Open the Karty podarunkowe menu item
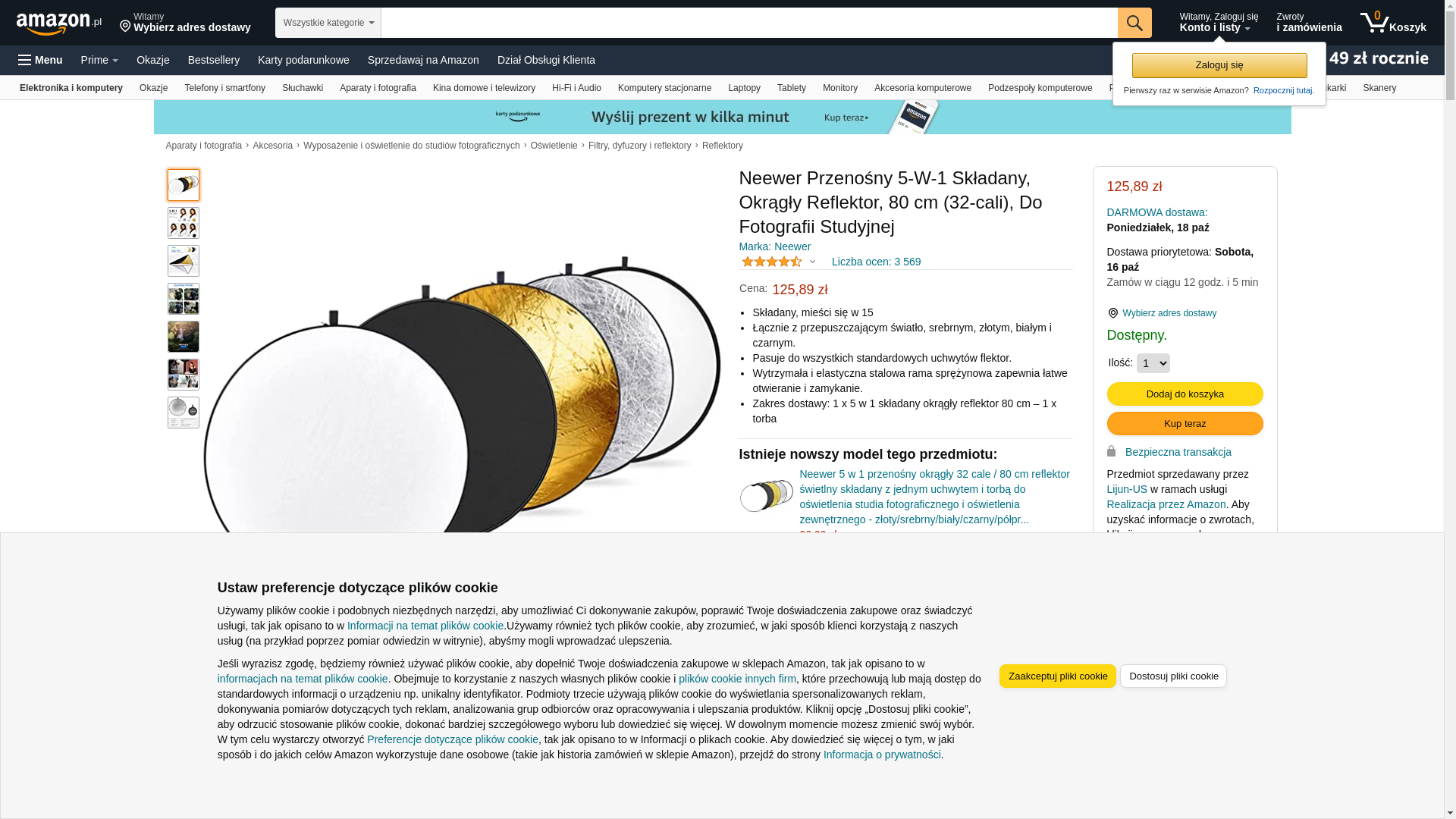The width and height of the screenshot is (1456, 819). 303,60
